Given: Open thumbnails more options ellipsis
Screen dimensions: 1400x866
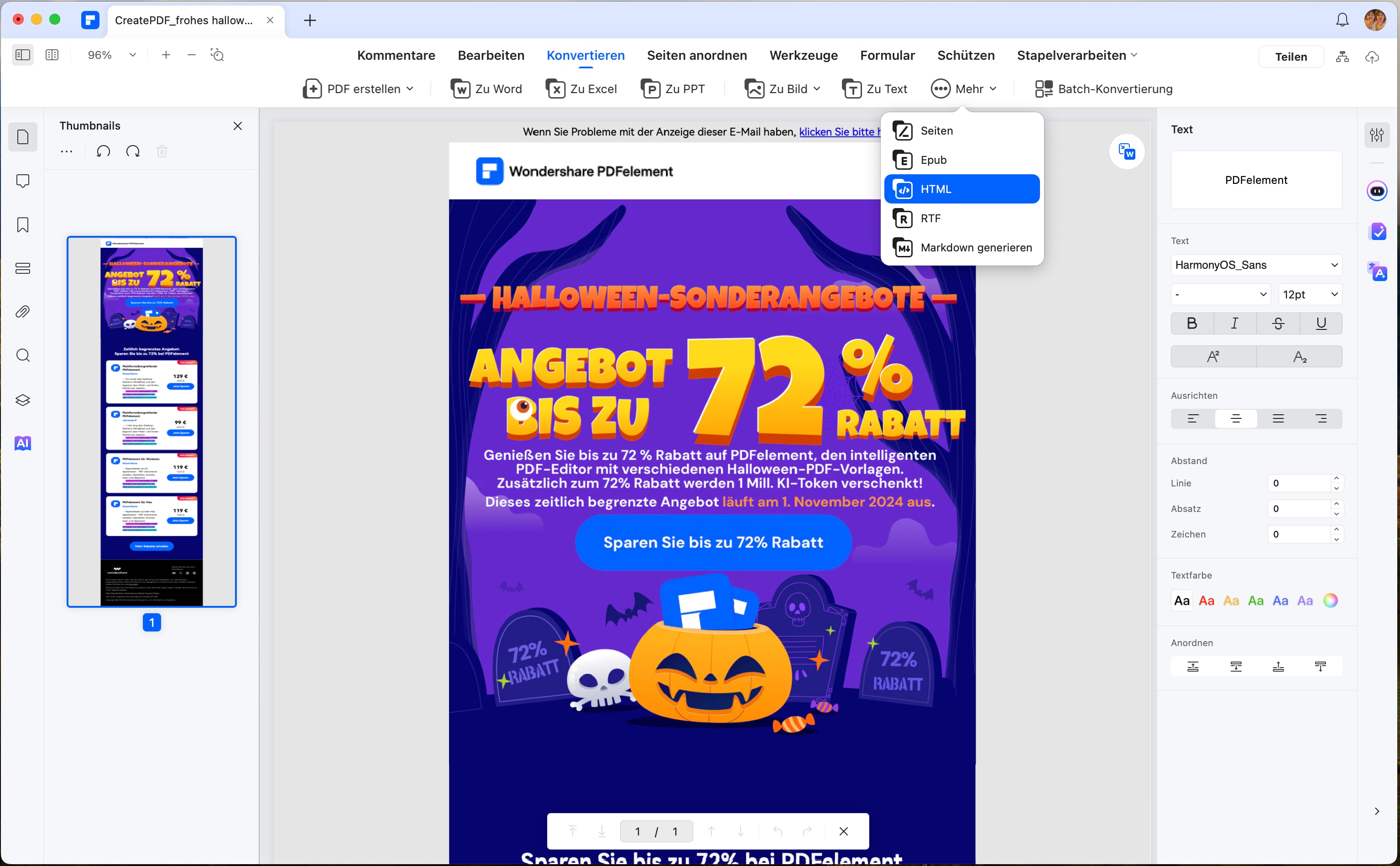Looking at the screenshot, I should click(67, 151).
